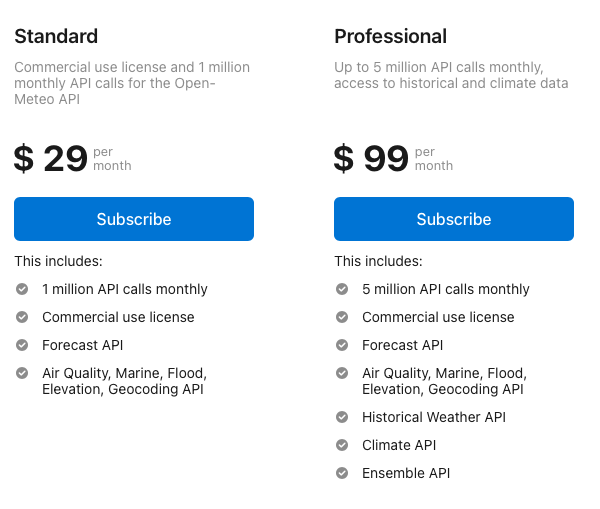Click Standard's Commercial use license checkmark icon
The width and height of the screenshot is (600, 509).
click(x=22, y=317)
